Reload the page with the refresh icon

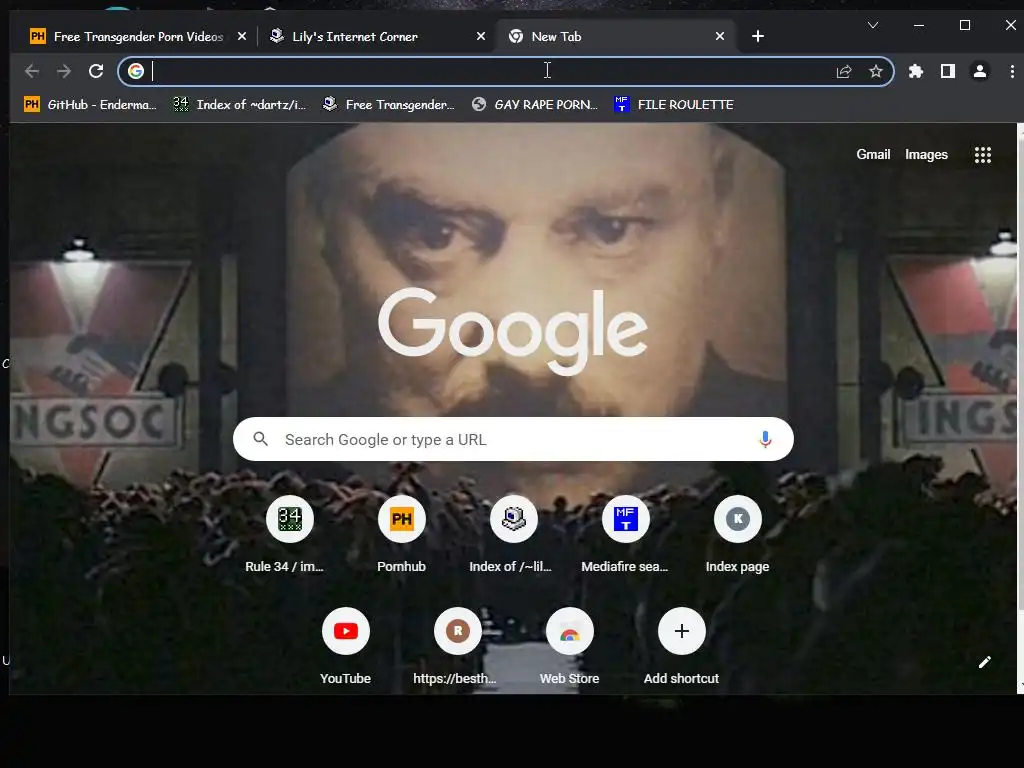tap(96, 71)
